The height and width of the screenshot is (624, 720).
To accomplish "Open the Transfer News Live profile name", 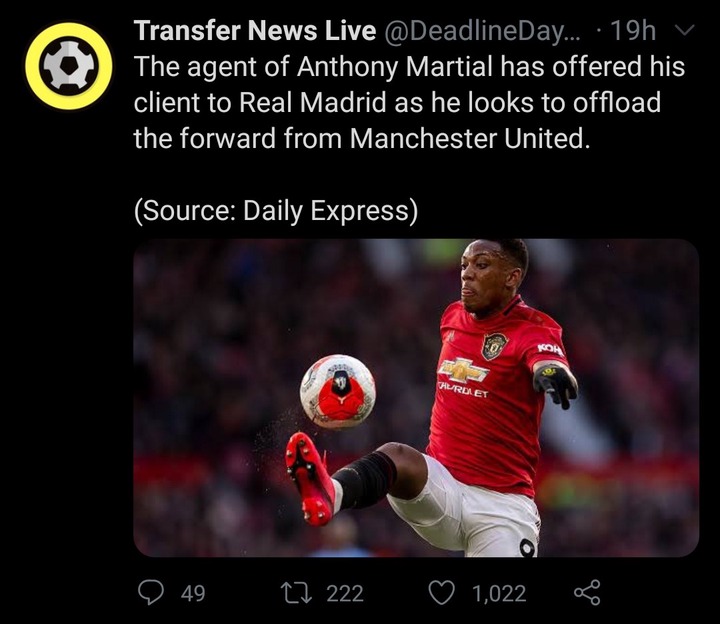I will pyautogui.click(x=255, y=31).
